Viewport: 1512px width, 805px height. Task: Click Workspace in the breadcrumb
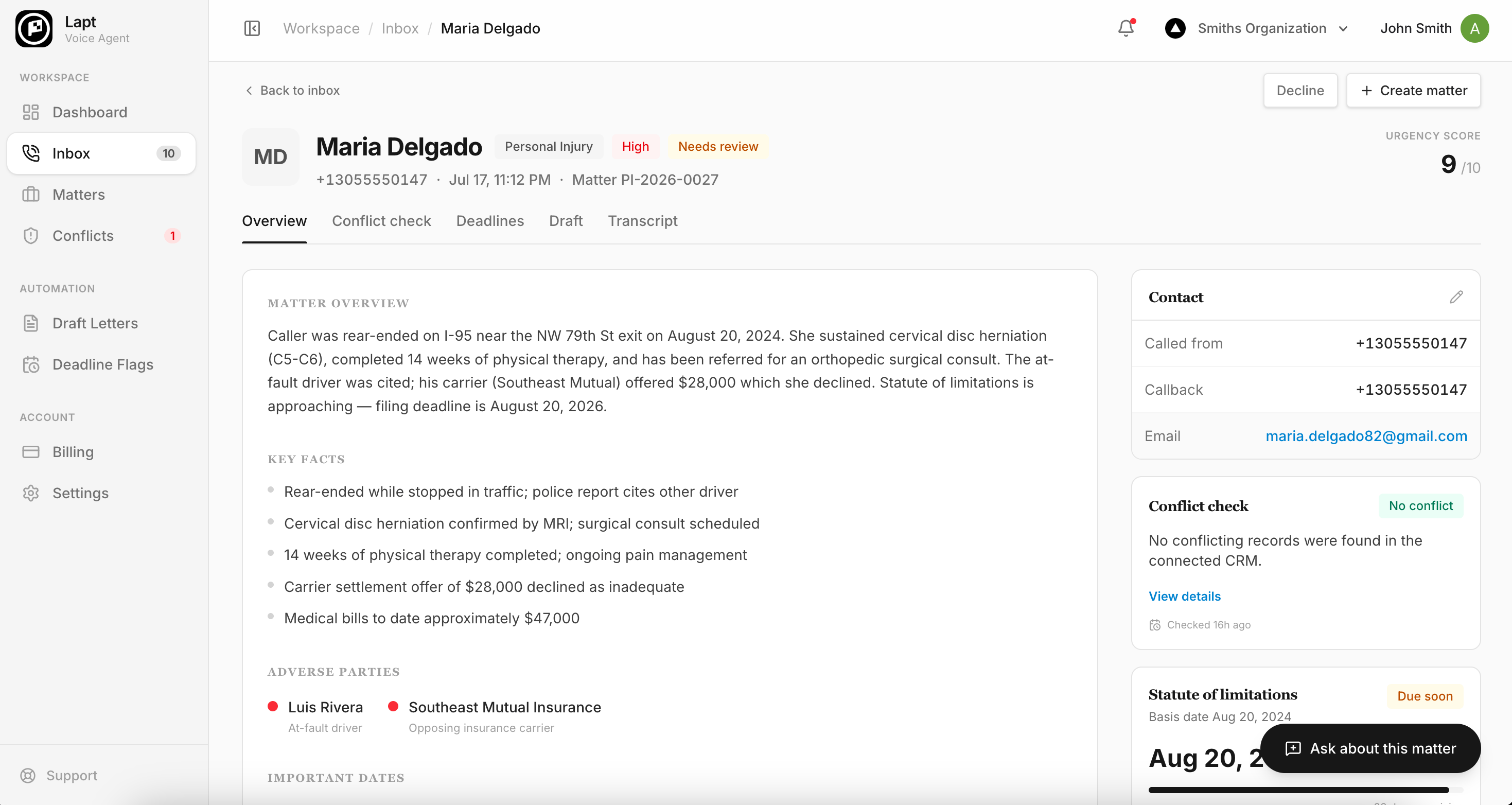tap(321, 28)
